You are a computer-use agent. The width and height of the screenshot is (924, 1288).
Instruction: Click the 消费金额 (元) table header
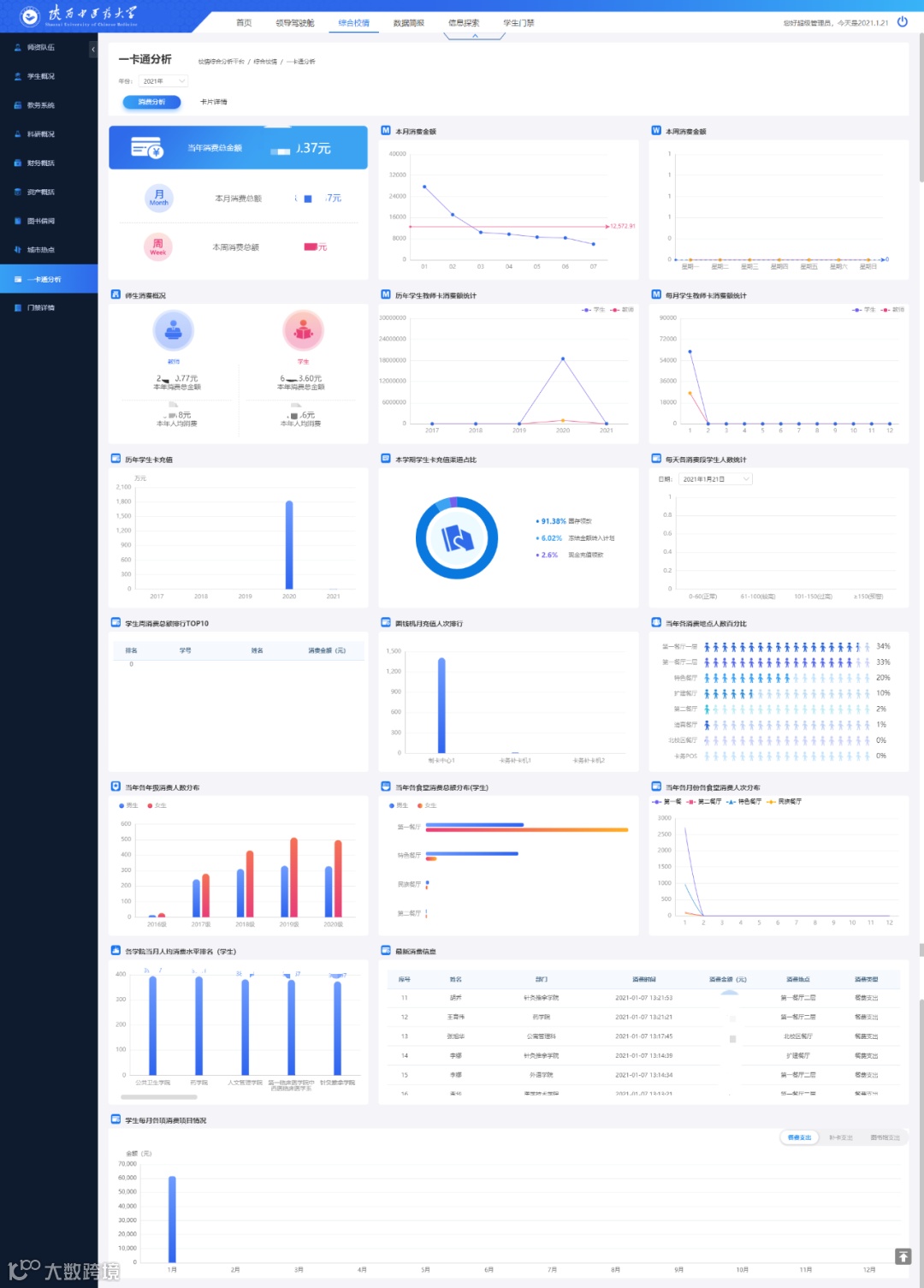[728, 979]
